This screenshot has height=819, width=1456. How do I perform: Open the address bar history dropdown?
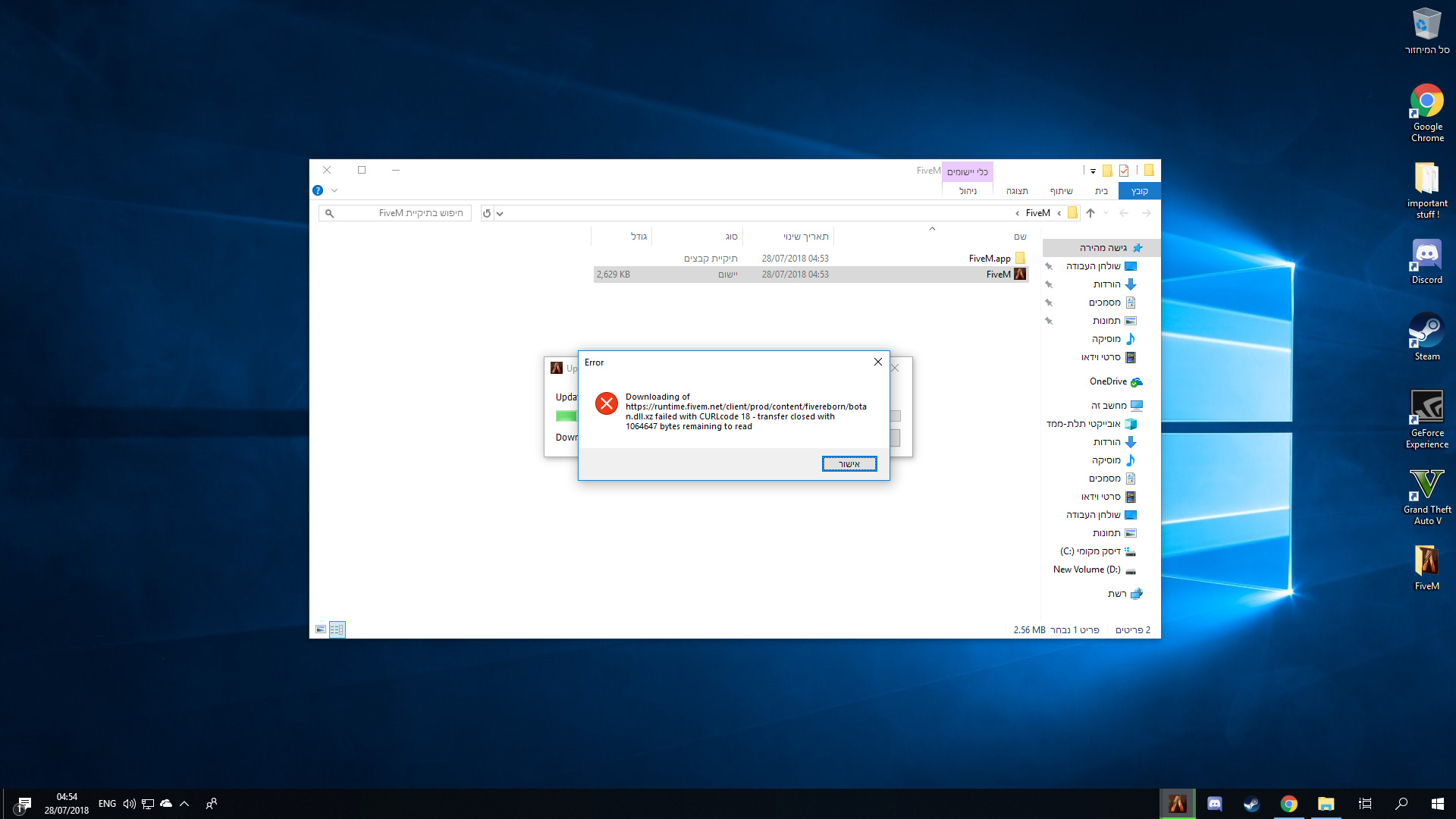pyautogui.click(x=500, y=213)
